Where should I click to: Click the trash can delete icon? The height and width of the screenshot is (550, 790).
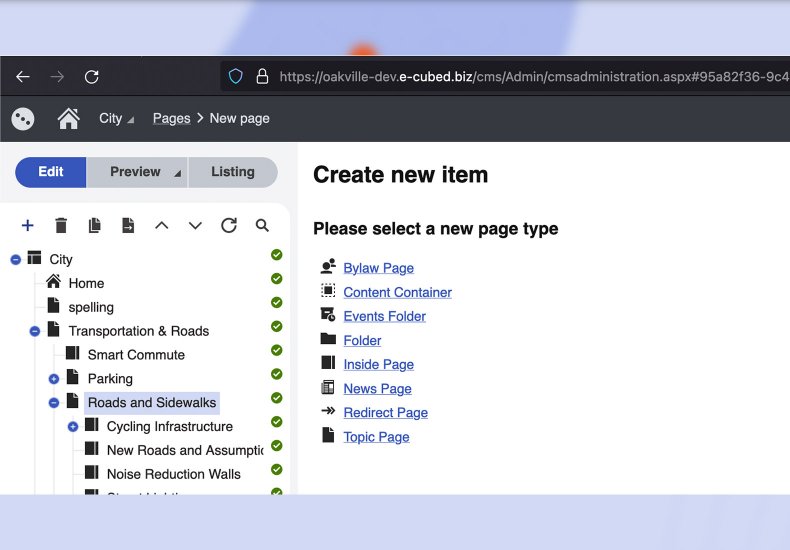61,226
